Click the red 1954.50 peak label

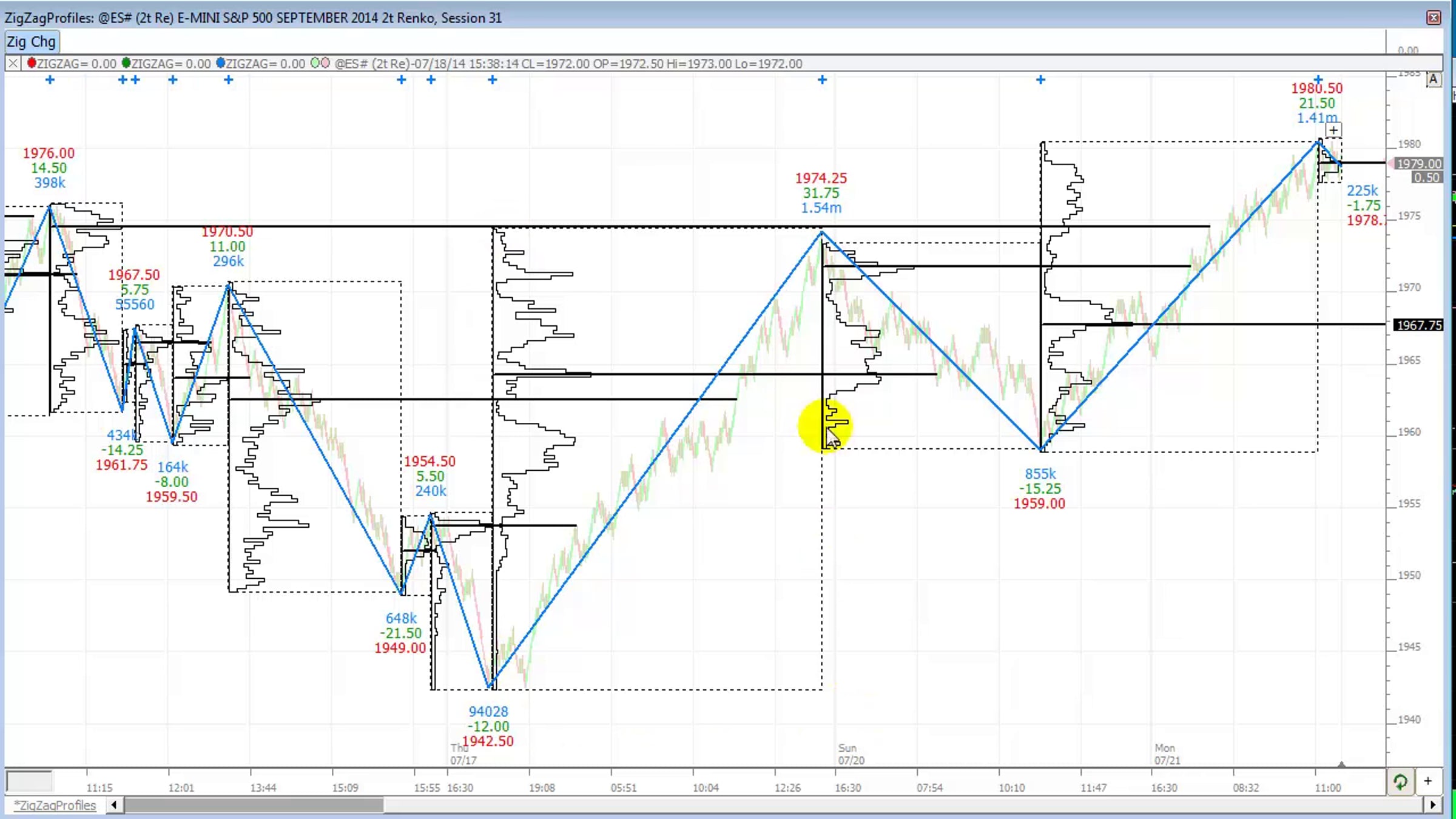click(430, 462)
